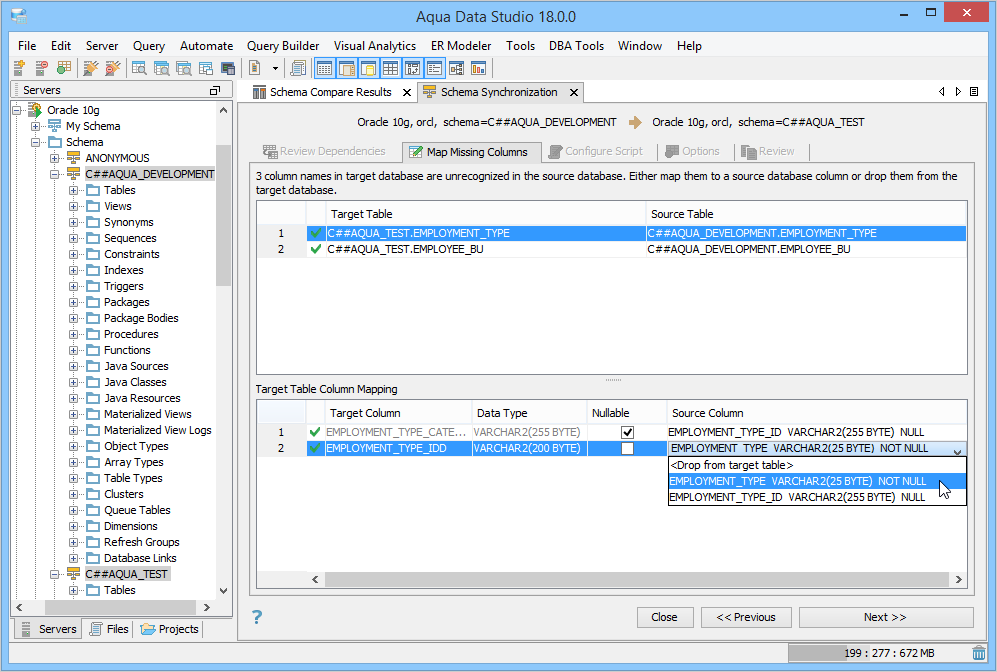Expand the ANONYMOUS schema node

(x=55, y=158)
